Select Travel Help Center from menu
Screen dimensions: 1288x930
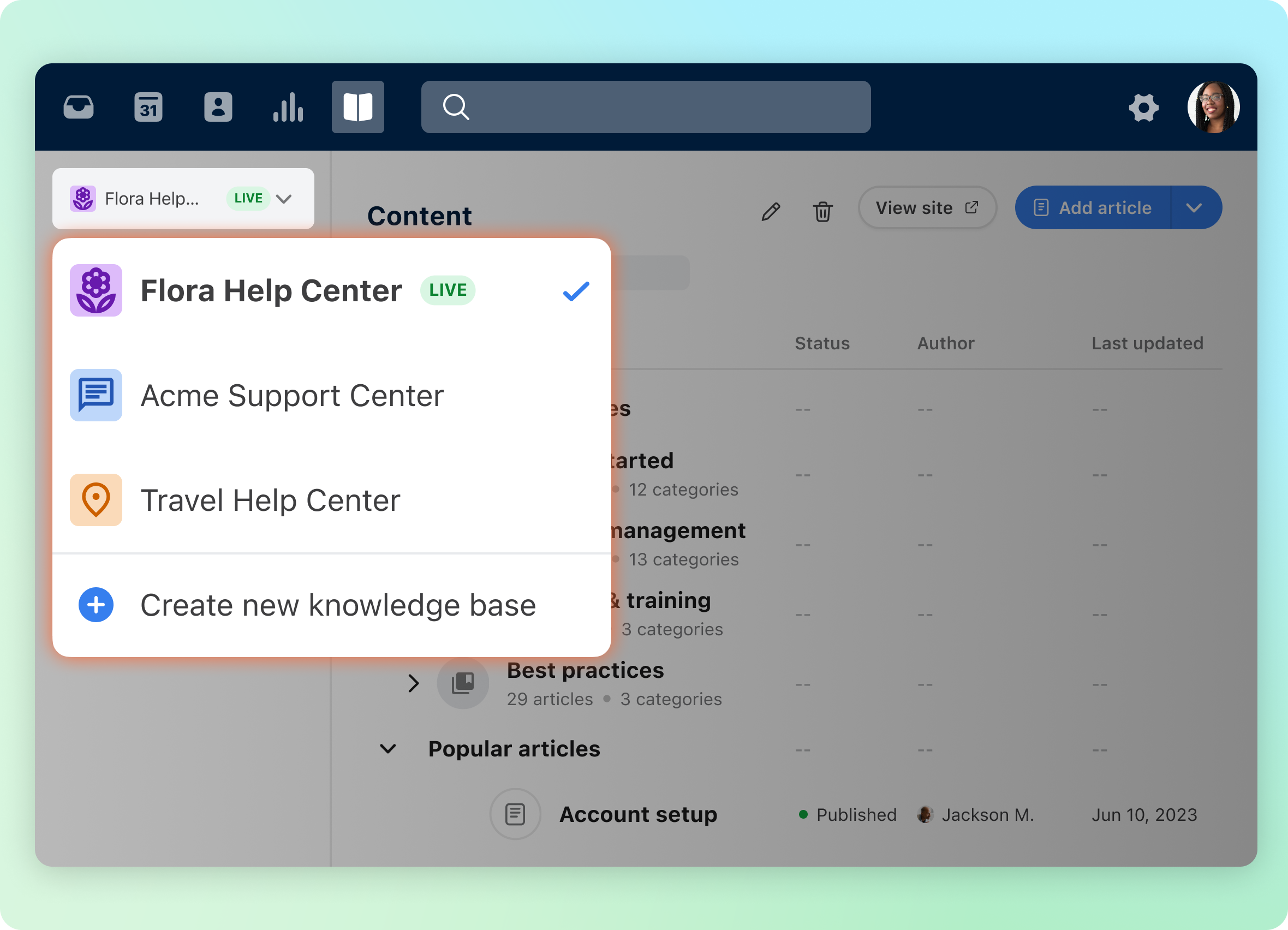[270, 500]
